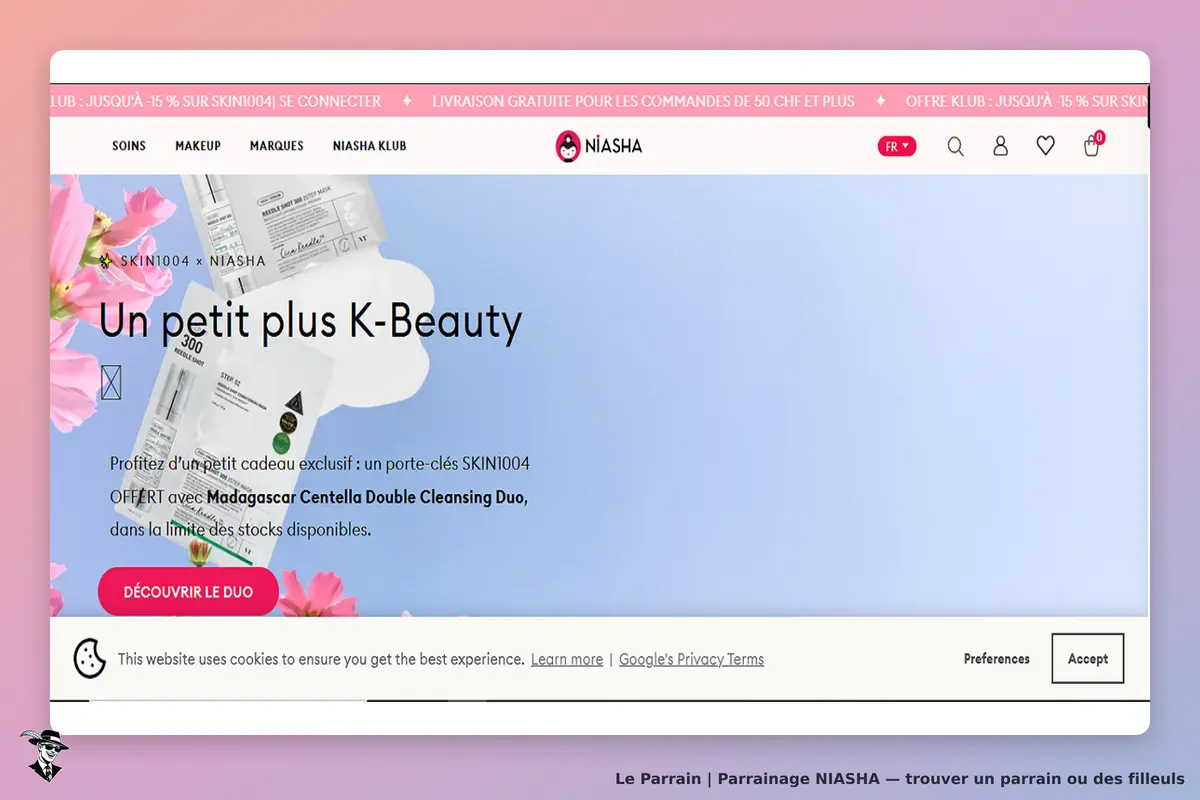The image size is (1200, 800).
Task: Click the SKIN1004 × NIASHA label
Action: pyautogui.click(x=182, y=261)
